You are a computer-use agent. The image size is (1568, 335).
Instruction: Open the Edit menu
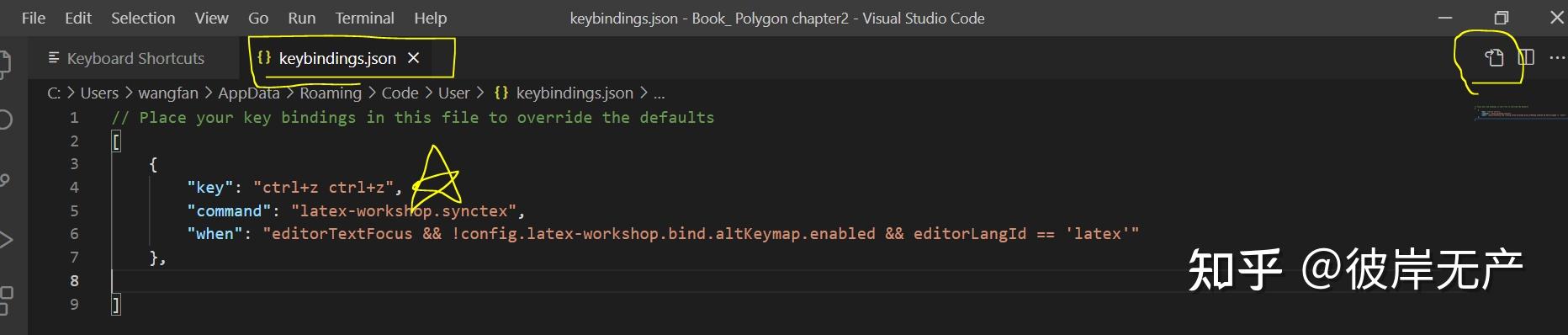click(78, 18)
